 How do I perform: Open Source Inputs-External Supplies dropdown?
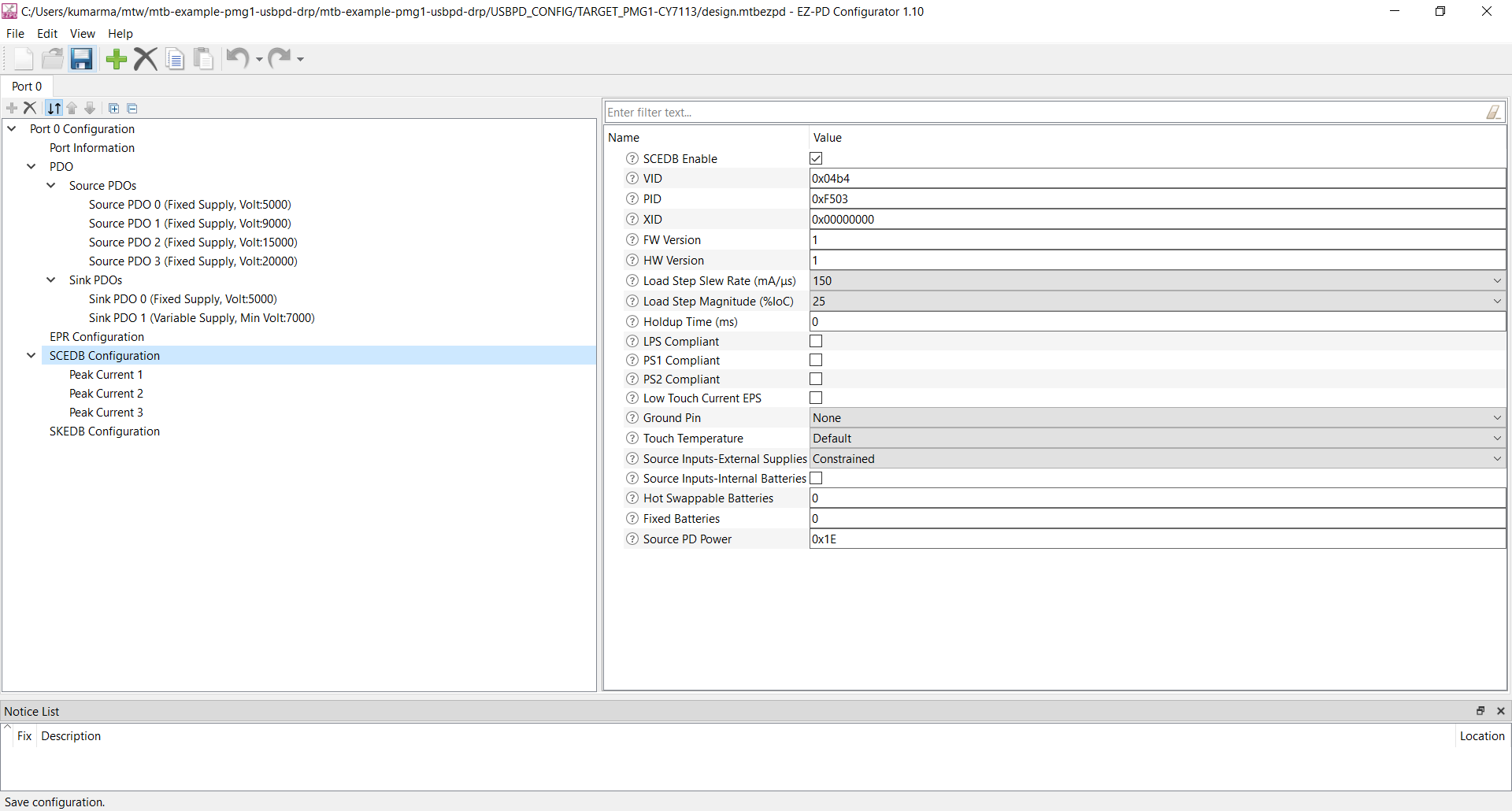[1158, 459]
